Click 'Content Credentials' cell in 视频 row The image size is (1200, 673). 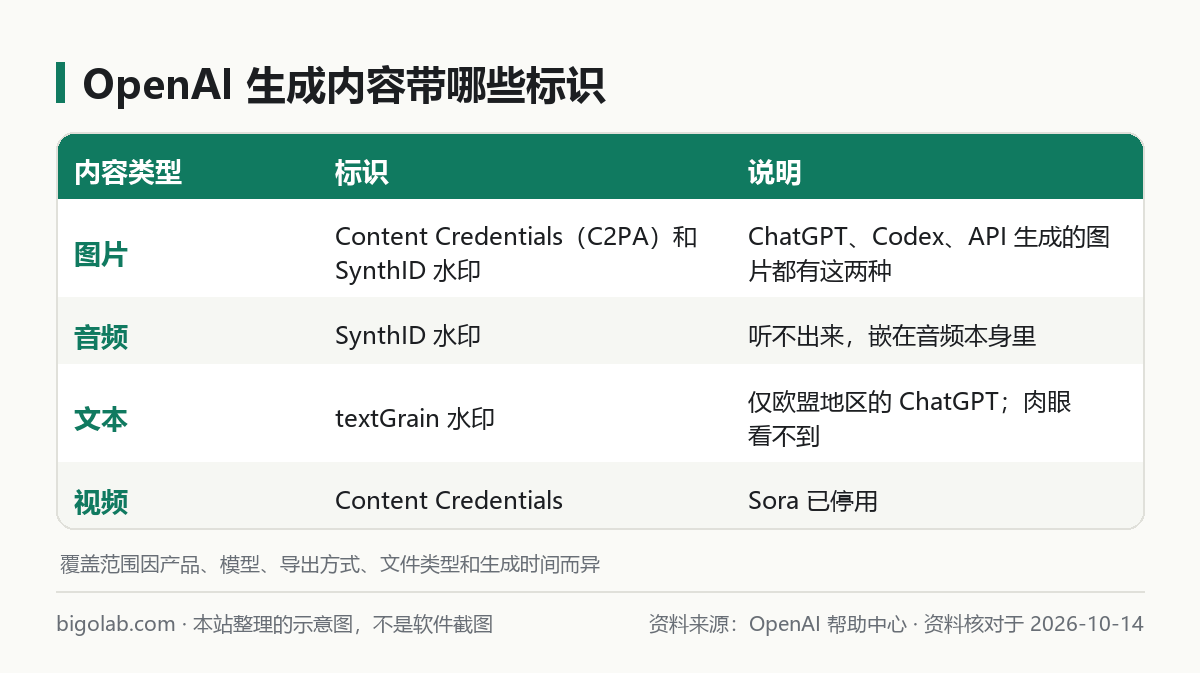tap(449, 500)
